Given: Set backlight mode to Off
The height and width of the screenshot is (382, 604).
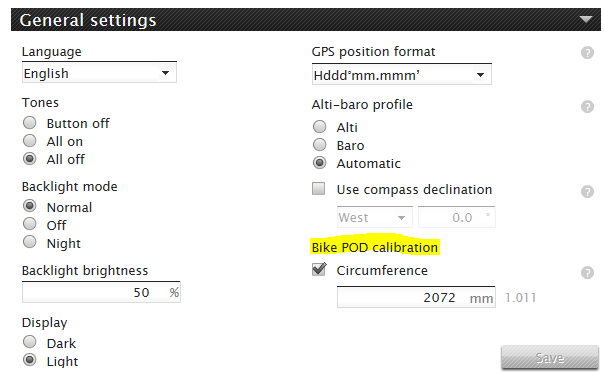Looking at the screenshot, I should pyautogui.click(x=30, y=224).
